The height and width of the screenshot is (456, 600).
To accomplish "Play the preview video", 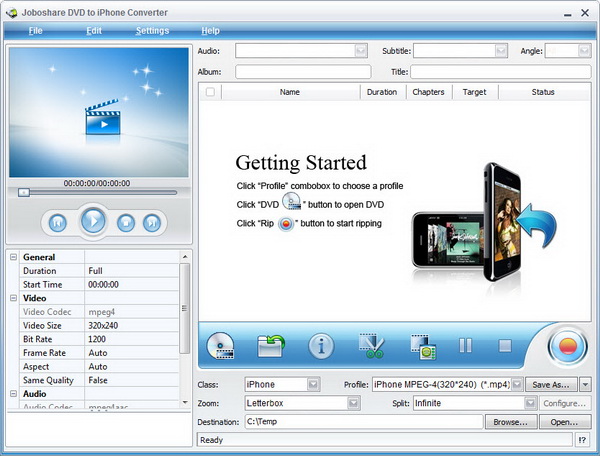I will 93,221.
